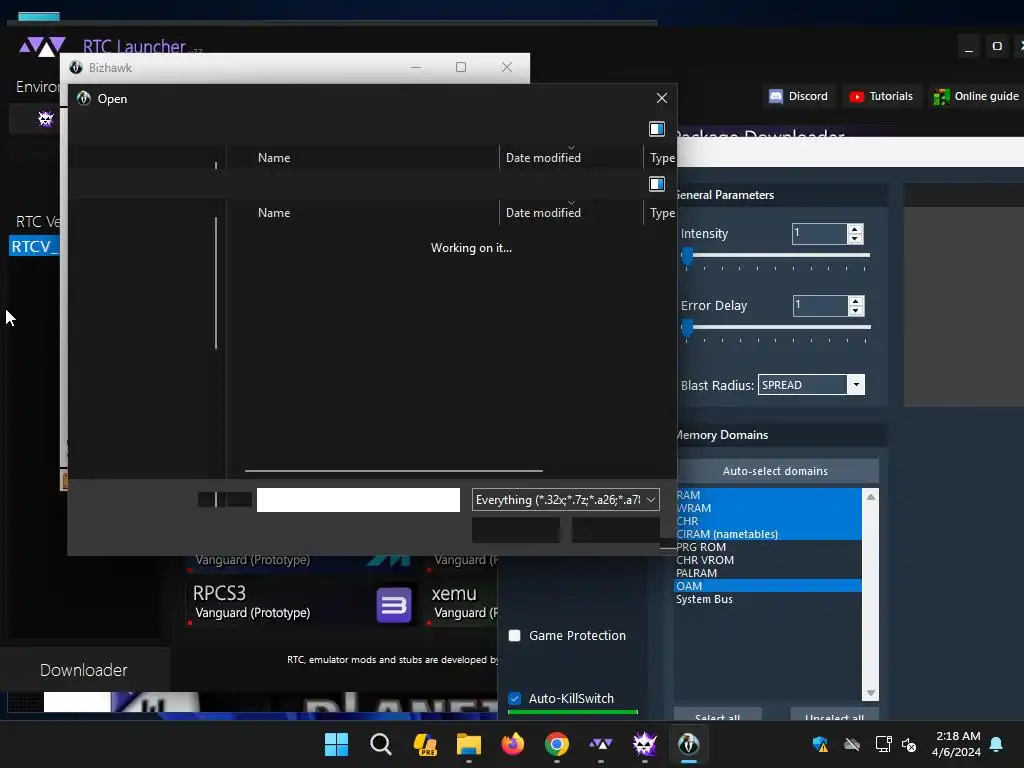The image size is (1024, 768).
Task: Click the Discord logo icon
Action: (x=776, y=97)
